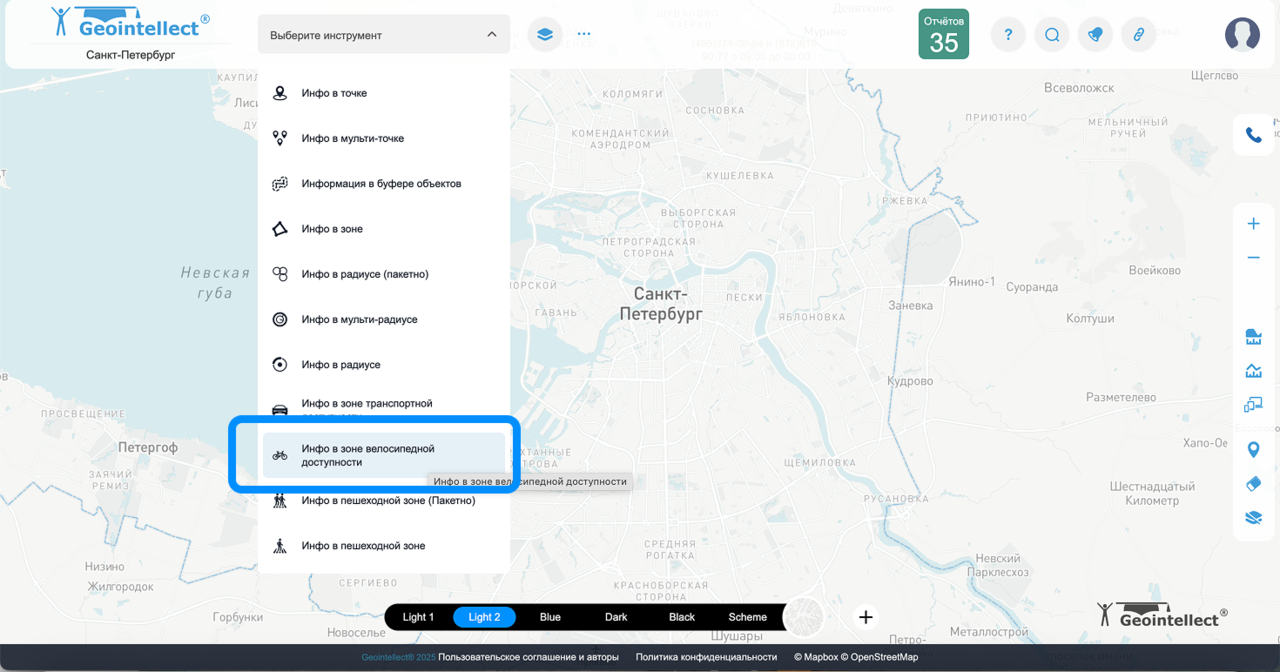Click the help question mark icon

point(1008,35)
